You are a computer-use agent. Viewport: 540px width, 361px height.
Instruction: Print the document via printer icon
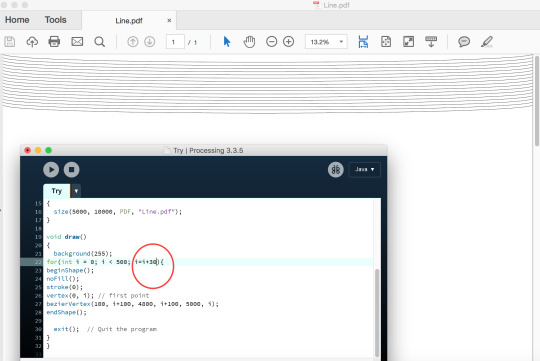[54, 42]
